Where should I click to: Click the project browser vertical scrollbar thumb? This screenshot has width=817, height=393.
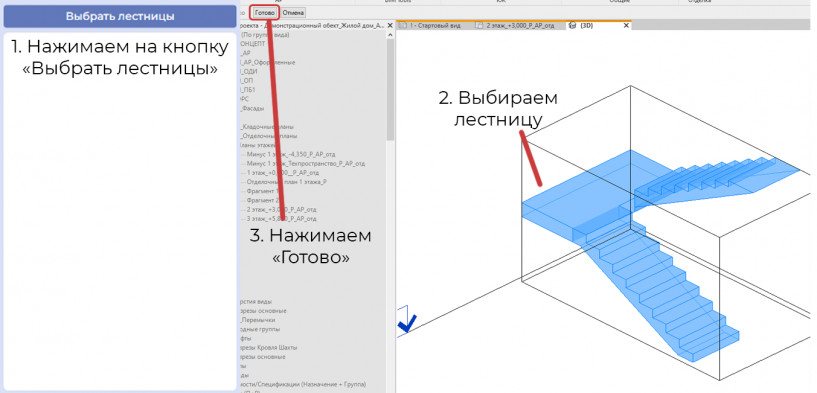tap(390, 89)
